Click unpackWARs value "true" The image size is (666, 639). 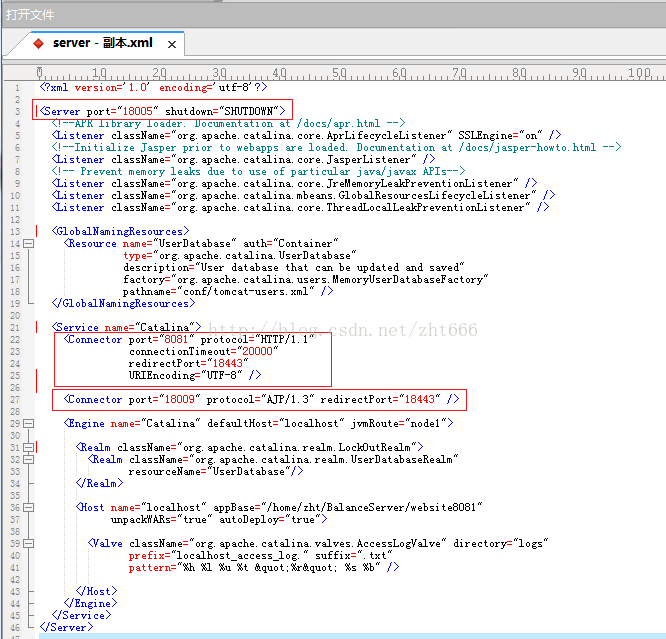pyautogui.click(x=195, y=519)
